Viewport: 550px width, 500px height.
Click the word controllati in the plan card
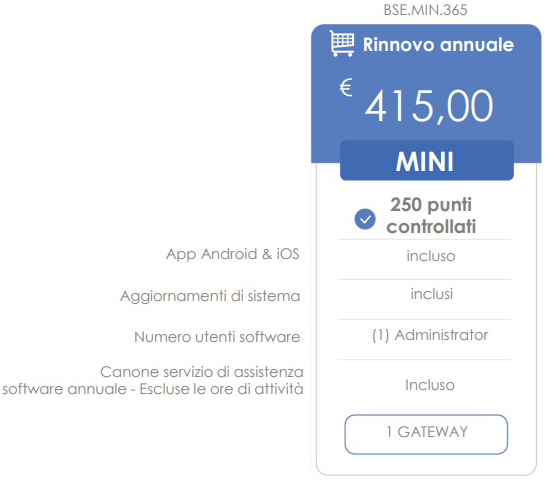[431, 227]
